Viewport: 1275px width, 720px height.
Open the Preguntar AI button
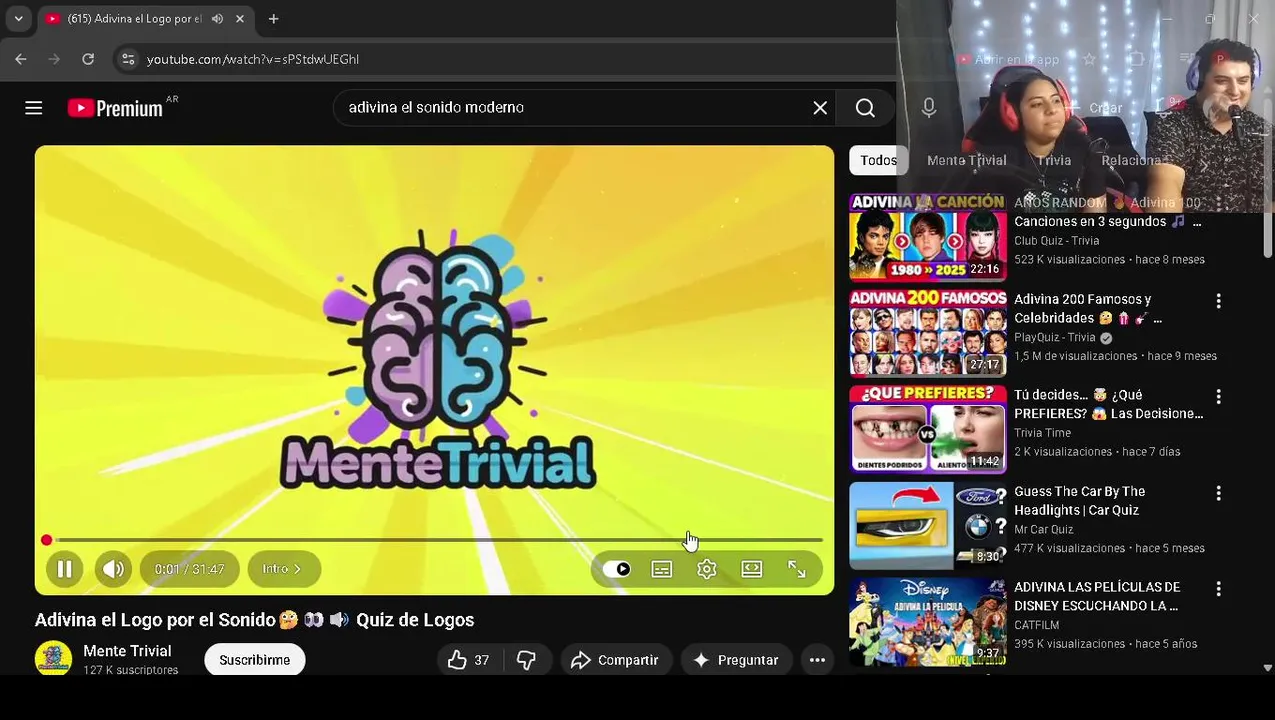(x=736, y=660)
